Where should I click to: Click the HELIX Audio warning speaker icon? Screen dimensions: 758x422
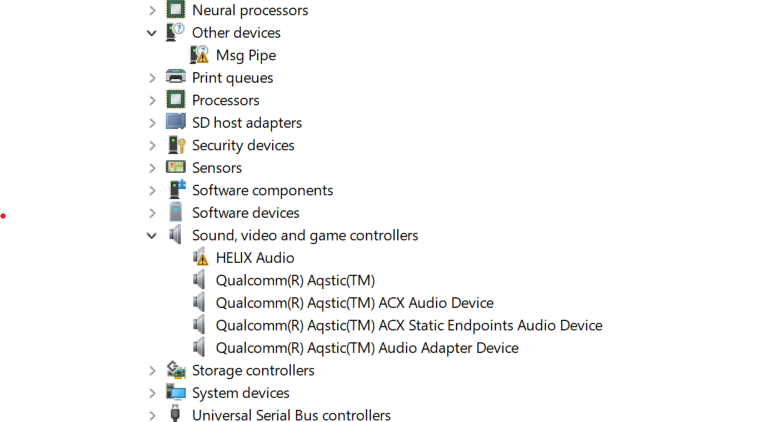200,258
